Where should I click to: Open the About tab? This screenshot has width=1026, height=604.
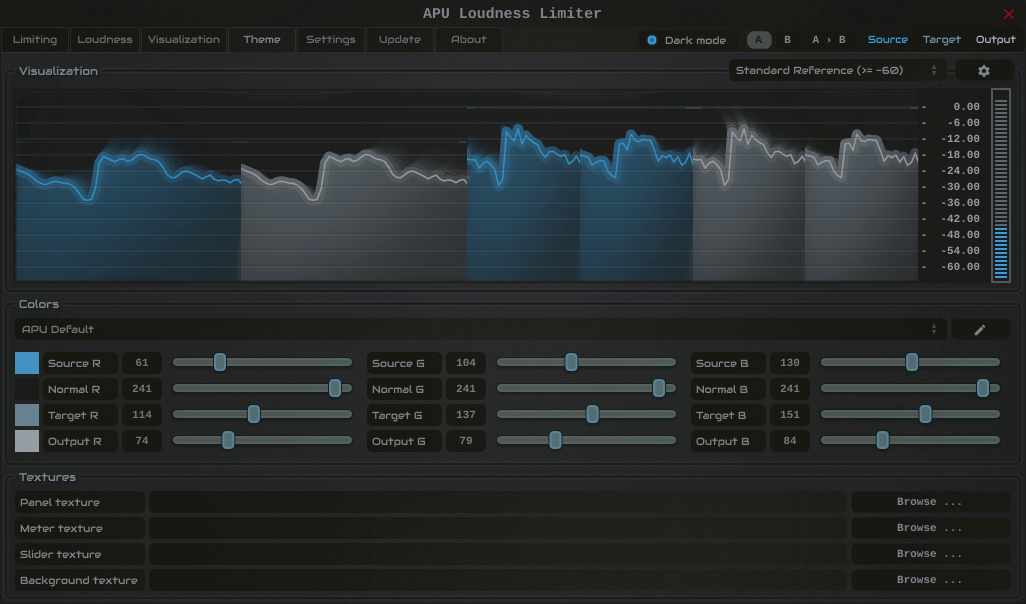click(469, 40)
